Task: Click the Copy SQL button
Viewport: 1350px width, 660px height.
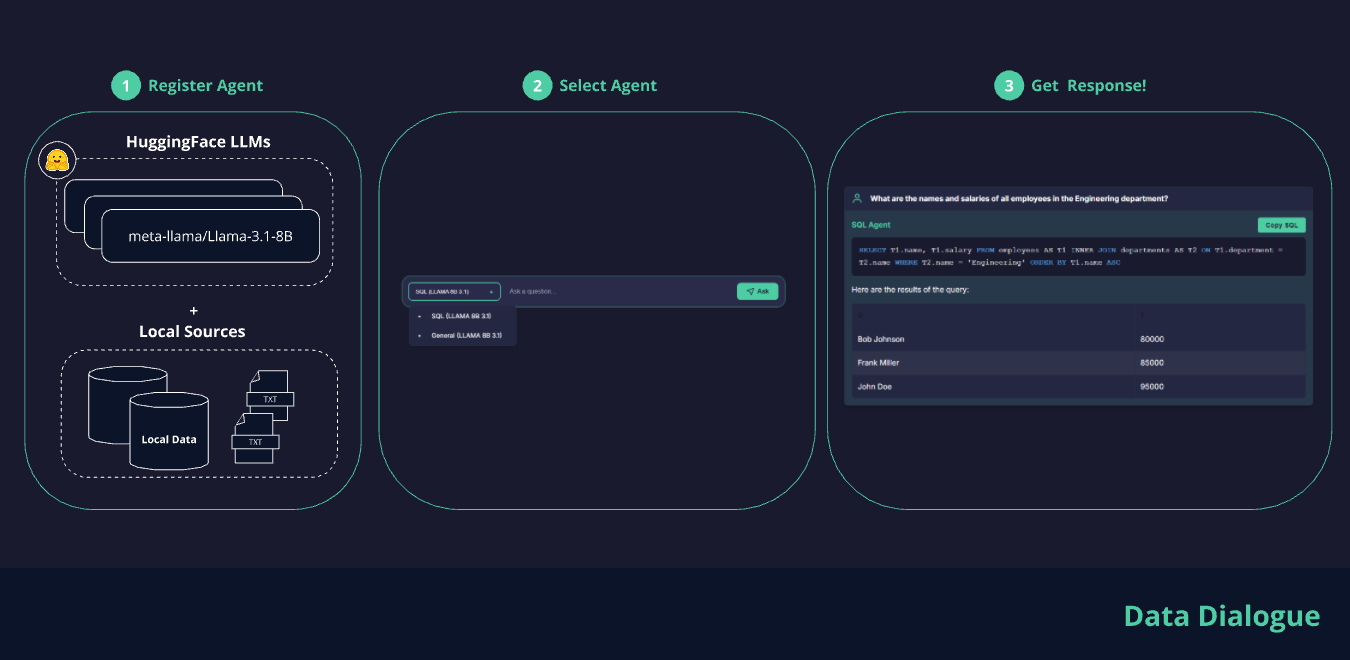Action: point(1281,225)
